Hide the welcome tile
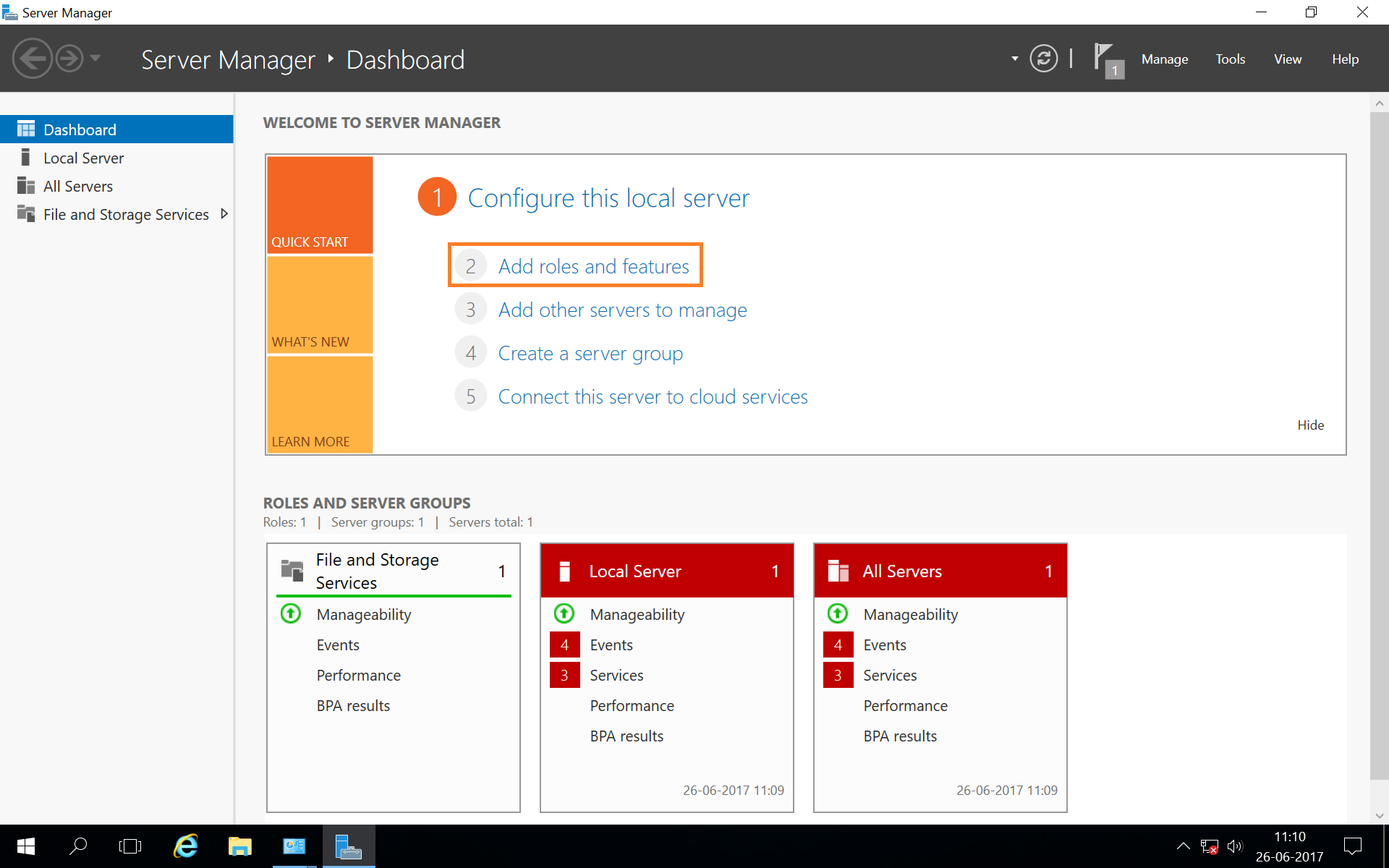Viewport: 1389px width, 868px height. pyautogui.click(x=1310, y=425)
